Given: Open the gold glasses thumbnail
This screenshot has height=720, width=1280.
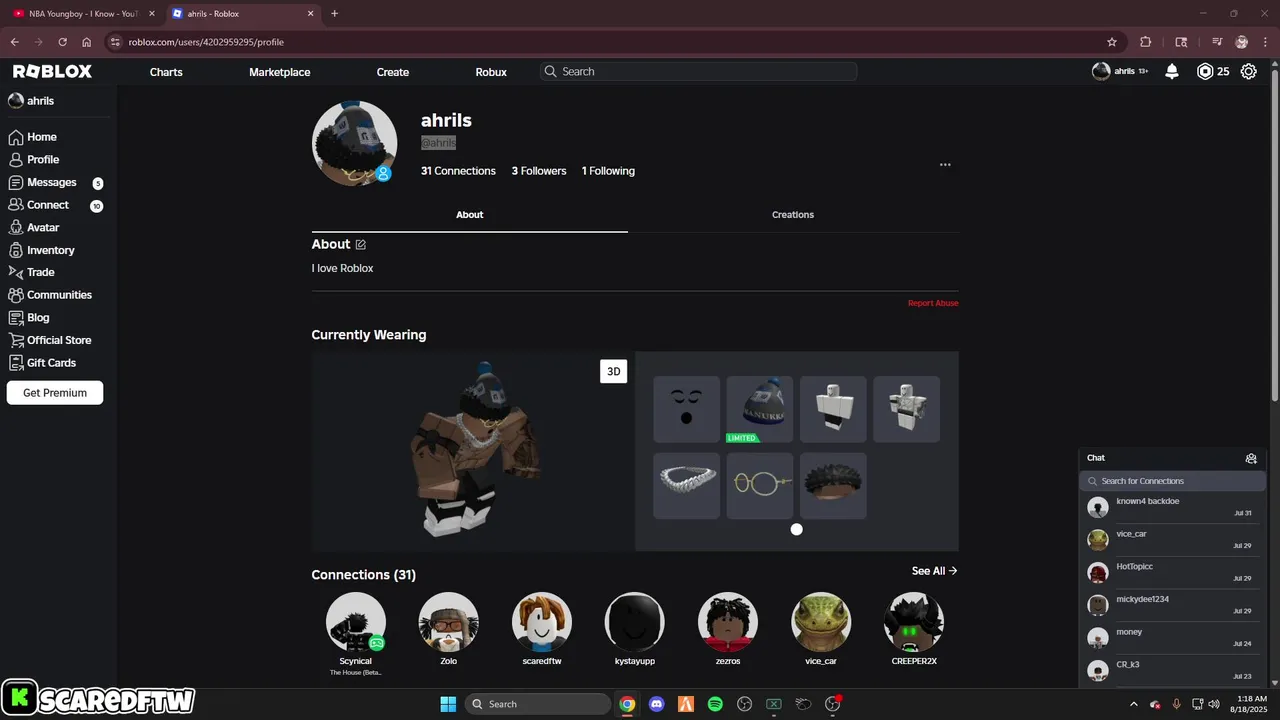Looking at the screenshot, I should pyautogui.click(x=760, y=486).
